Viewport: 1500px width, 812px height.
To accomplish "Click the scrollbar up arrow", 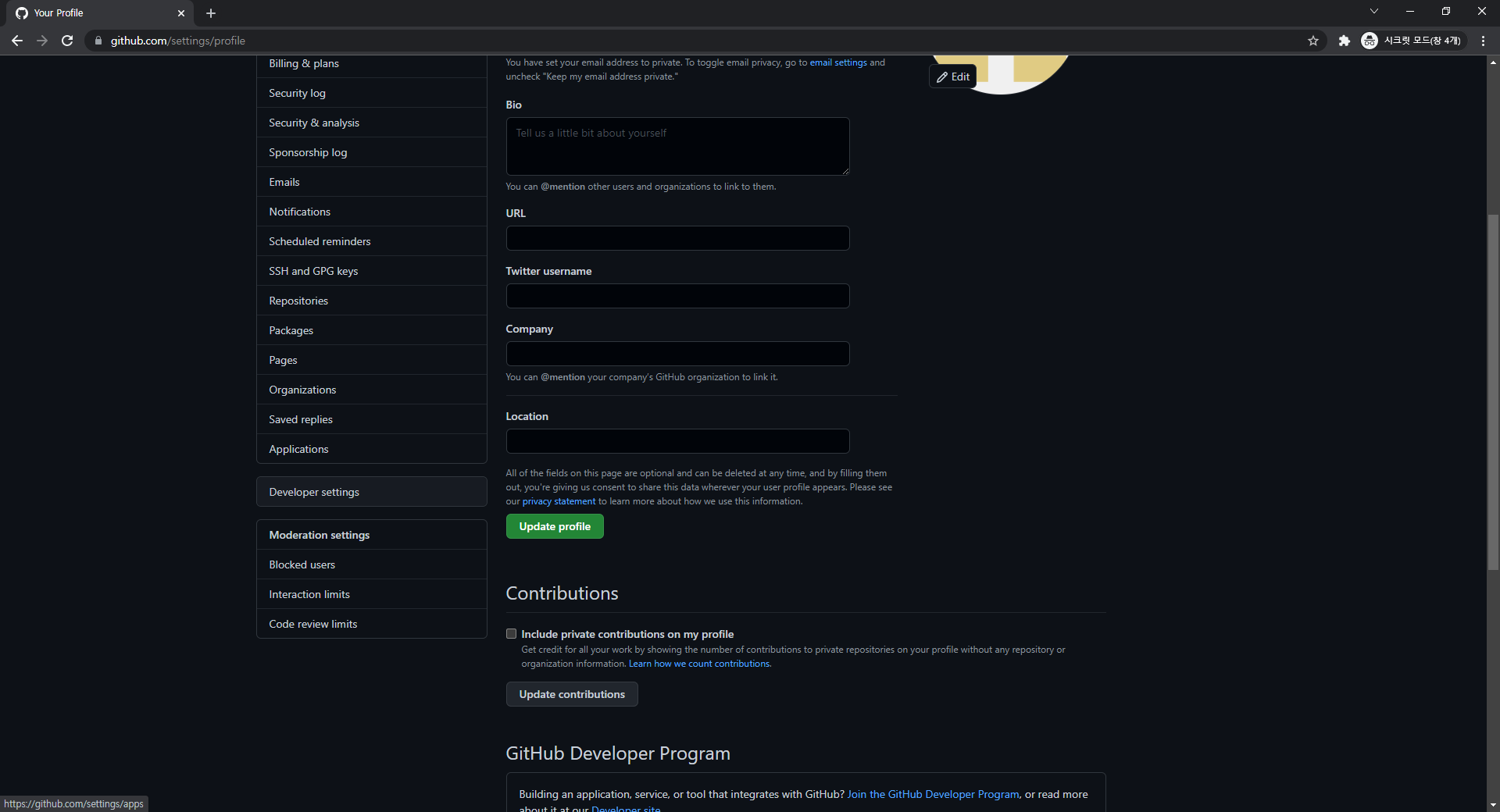I will pyautogui.click(x=1493, y=62).
